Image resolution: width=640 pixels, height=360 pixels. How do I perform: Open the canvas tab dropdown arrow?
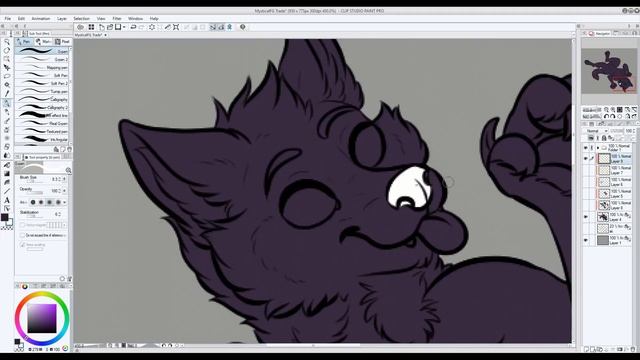106,35
